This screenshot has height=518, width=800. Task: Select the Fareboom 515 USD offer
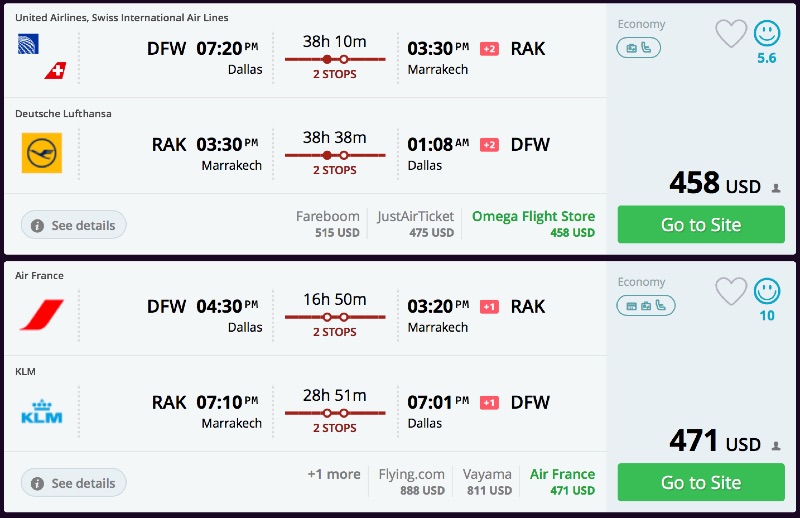point(328,224)
